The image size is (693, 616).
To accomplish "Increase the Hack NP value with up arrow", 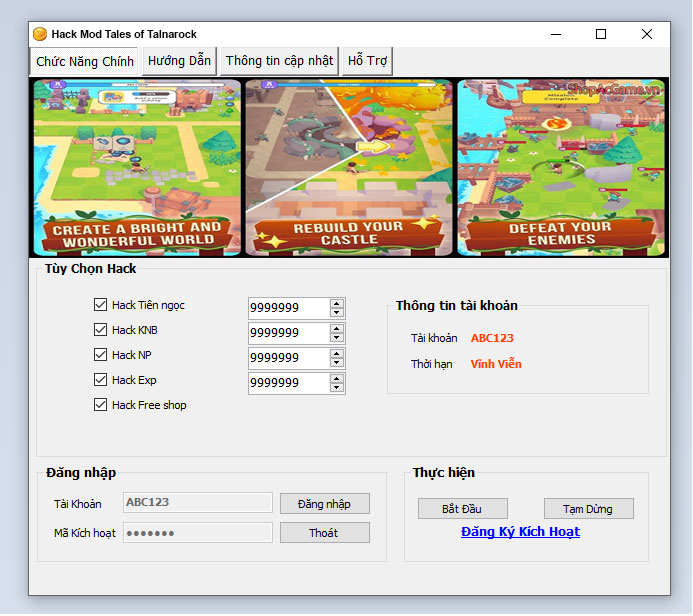I will tap(337, 354).
